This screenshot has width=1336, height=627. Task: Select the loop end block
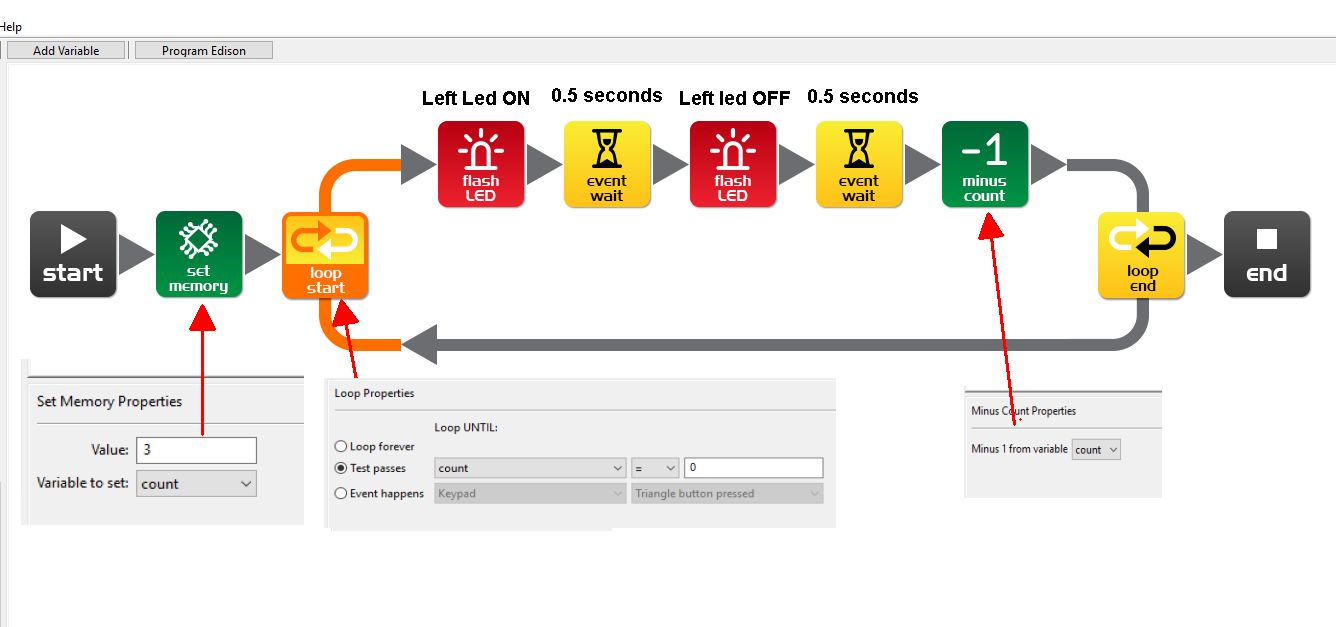click(1142, 255)
